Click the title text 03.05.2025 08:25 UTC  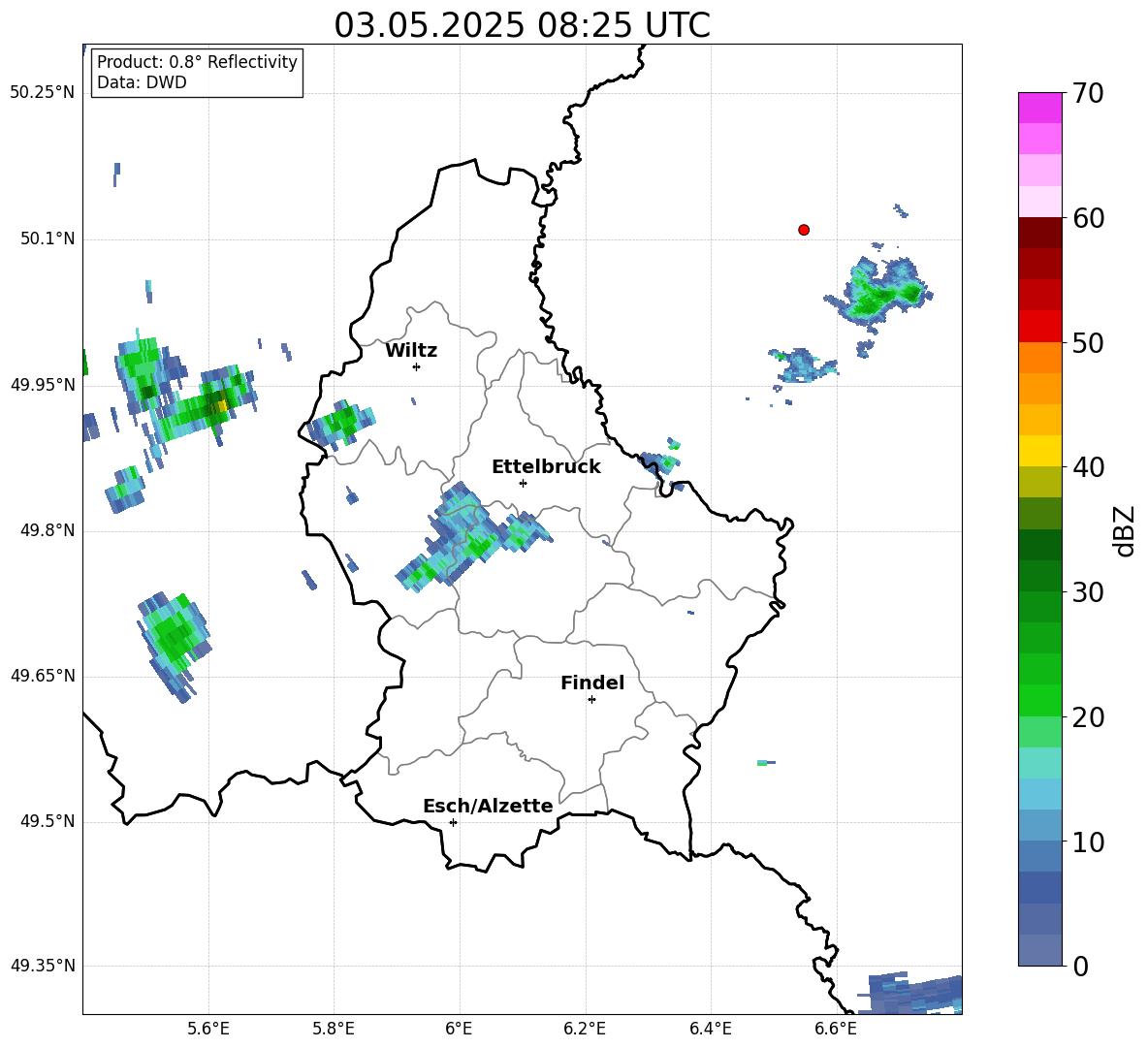coord(522,25)
